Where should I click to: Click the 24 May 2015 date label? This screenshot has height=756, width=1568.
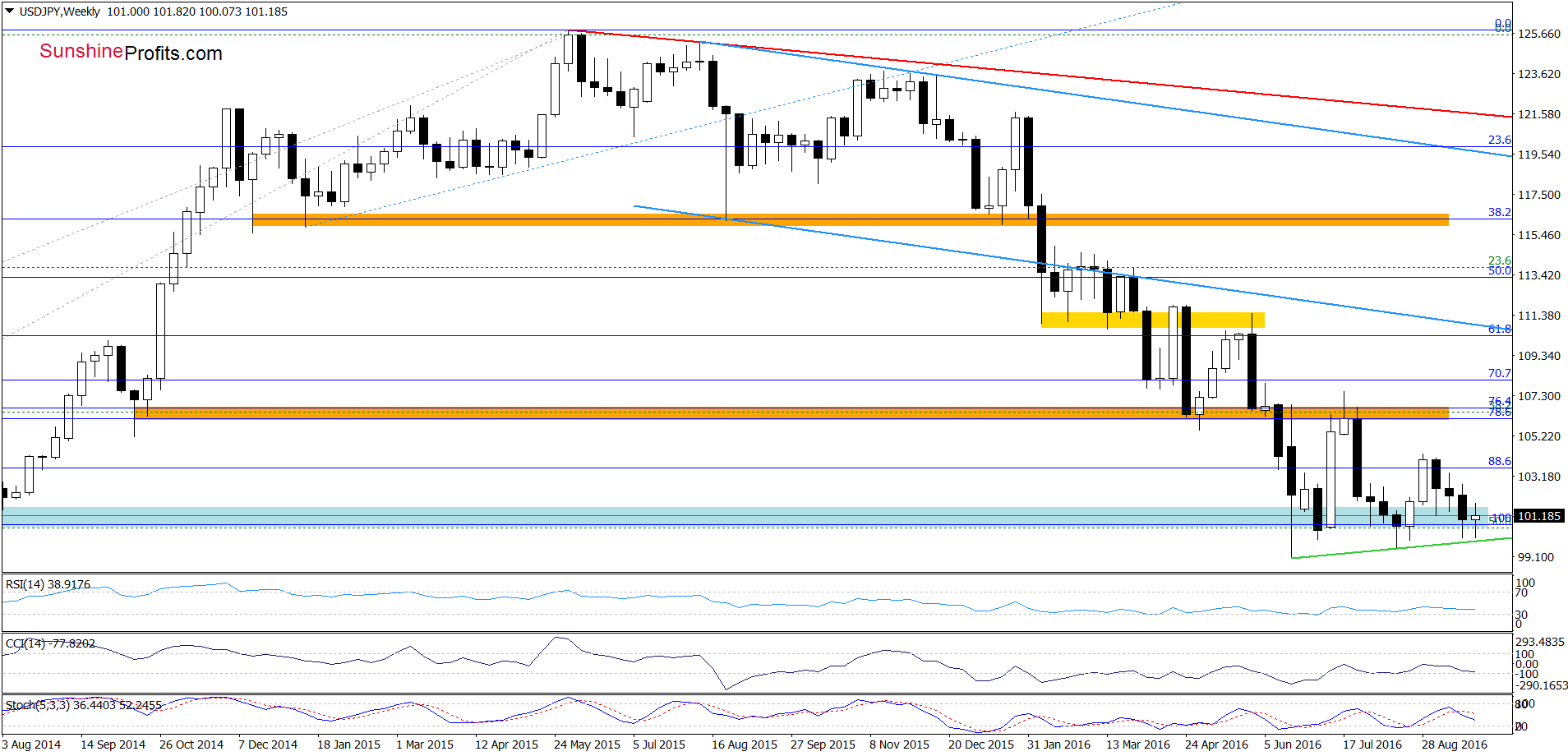(x=587, y=744)
